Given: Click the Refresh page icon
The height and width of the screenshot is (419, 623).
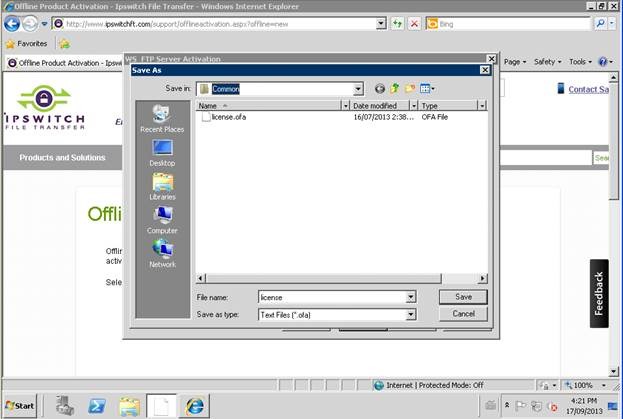Looking at the screenshot, I should 397,24.
